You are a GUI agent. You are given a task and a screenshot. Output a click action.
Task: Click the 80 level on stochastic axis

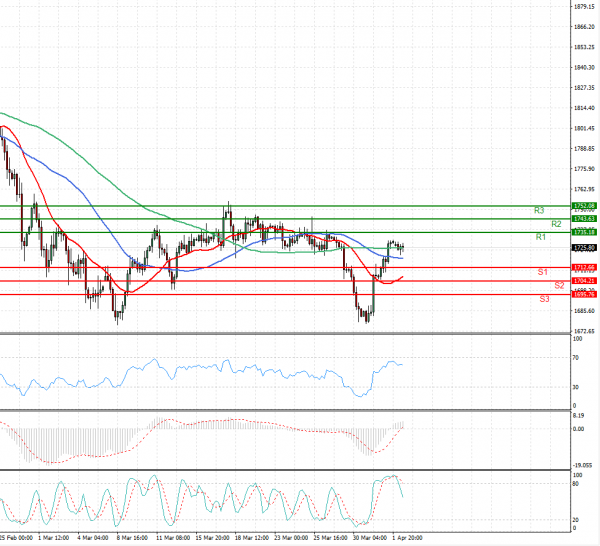[x=576, y=484]
